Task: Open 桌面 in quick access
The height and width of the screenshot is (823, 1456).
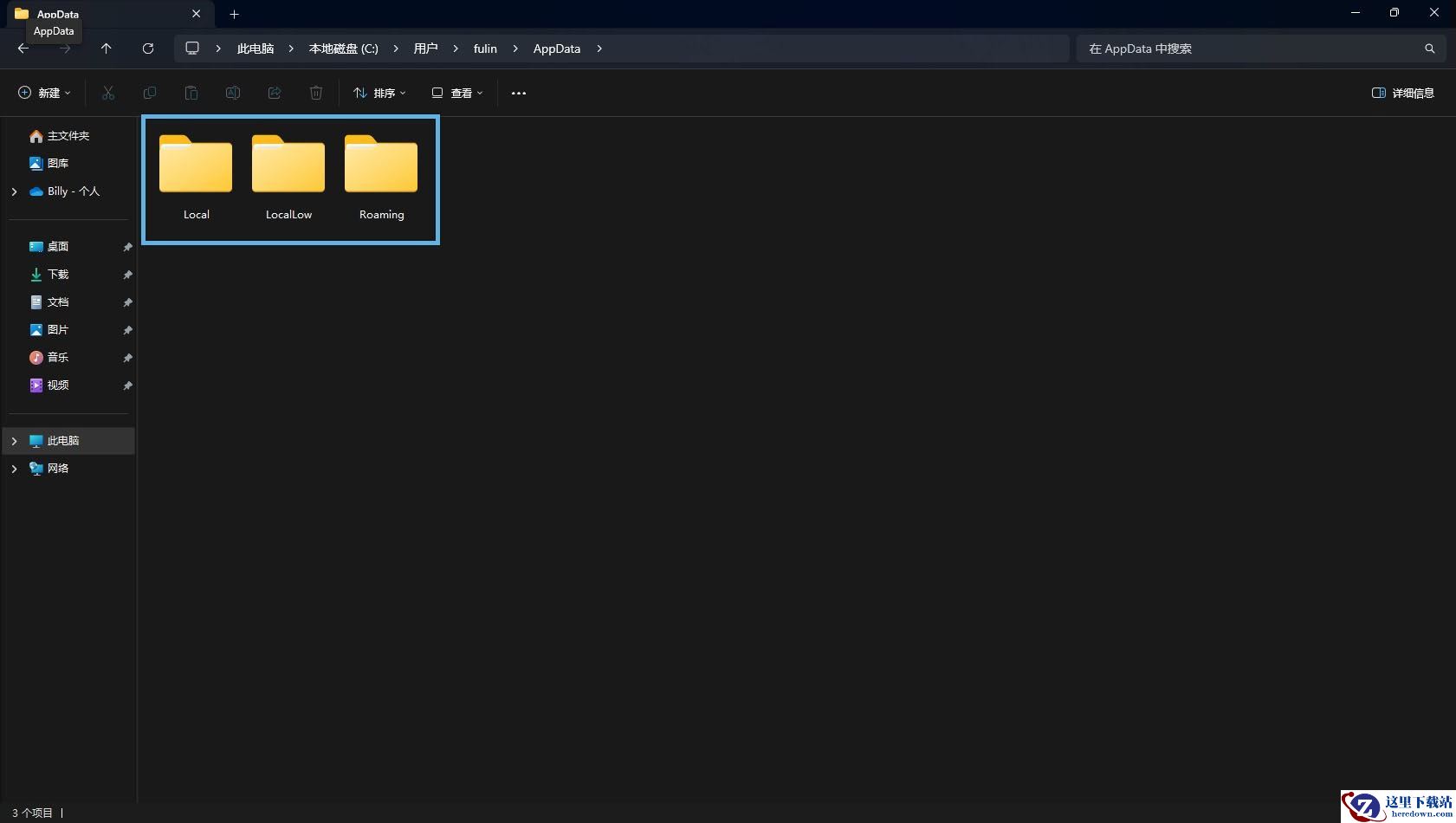Action: (58, 247)
